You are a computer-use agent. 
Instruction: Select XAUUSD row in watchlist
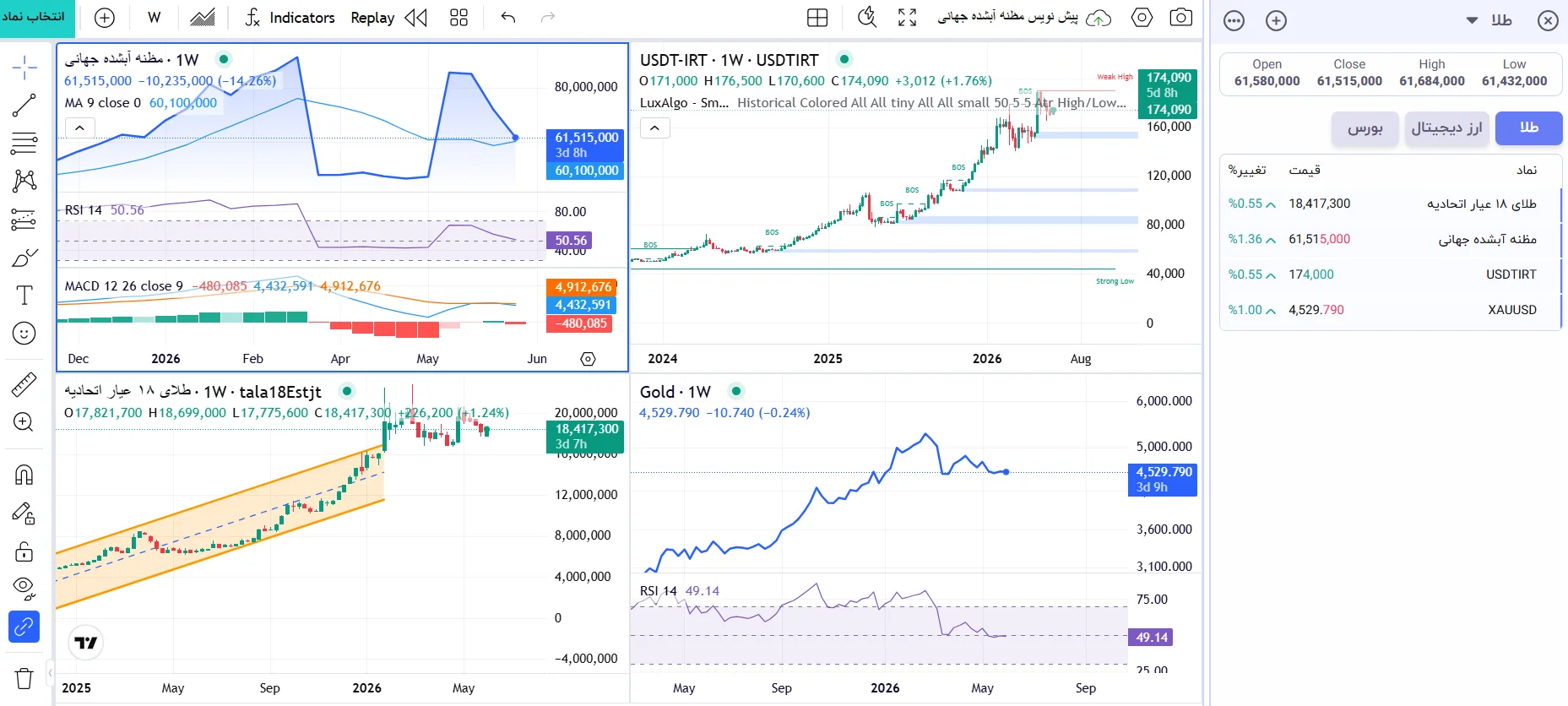click(x=1391, y=310)
